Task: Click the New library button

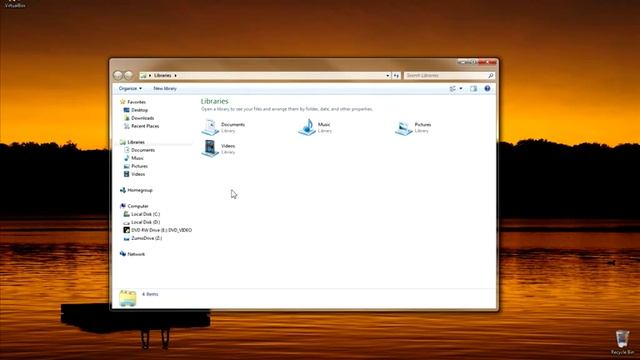Action: pos(165,89)
